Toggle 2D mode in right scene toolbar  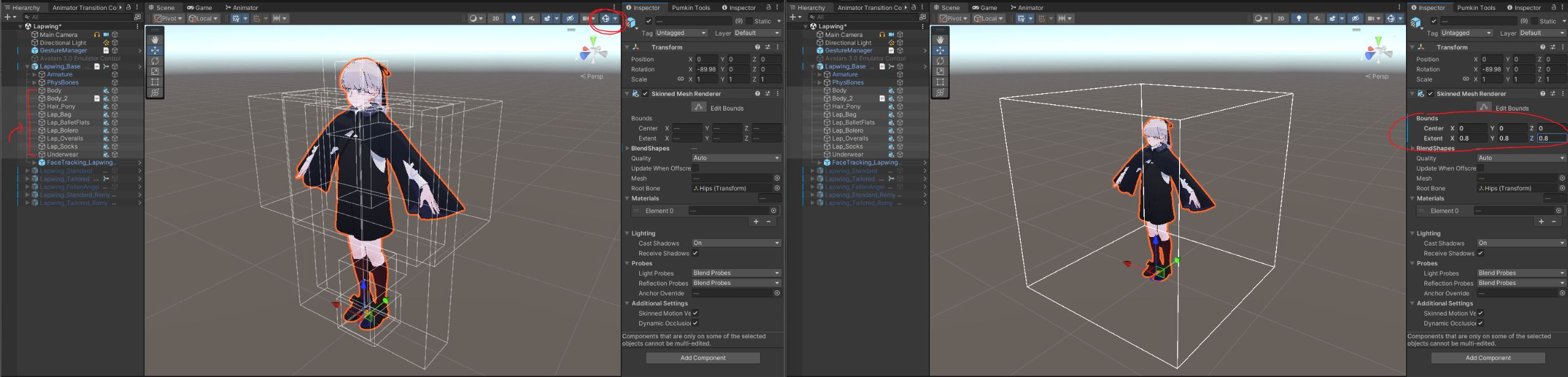pyautogui.click(x=1281, y=18)
